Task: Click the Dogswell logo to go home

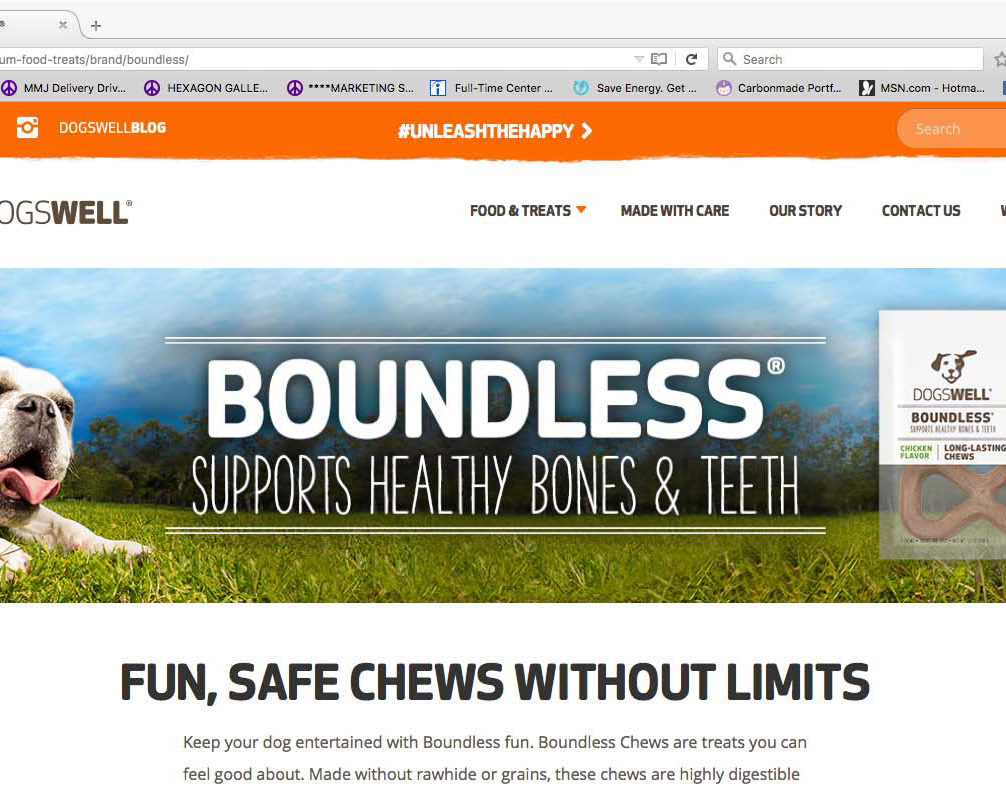Action: pos(65,212)
